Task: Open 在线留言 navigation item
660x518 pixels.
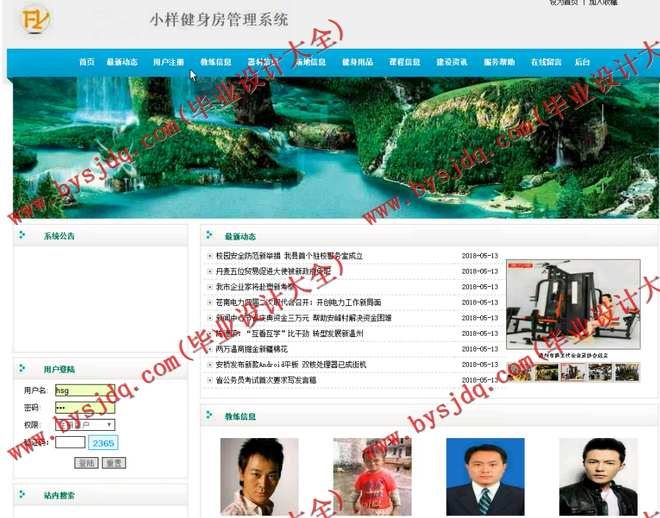Action: tap(546, 62)
